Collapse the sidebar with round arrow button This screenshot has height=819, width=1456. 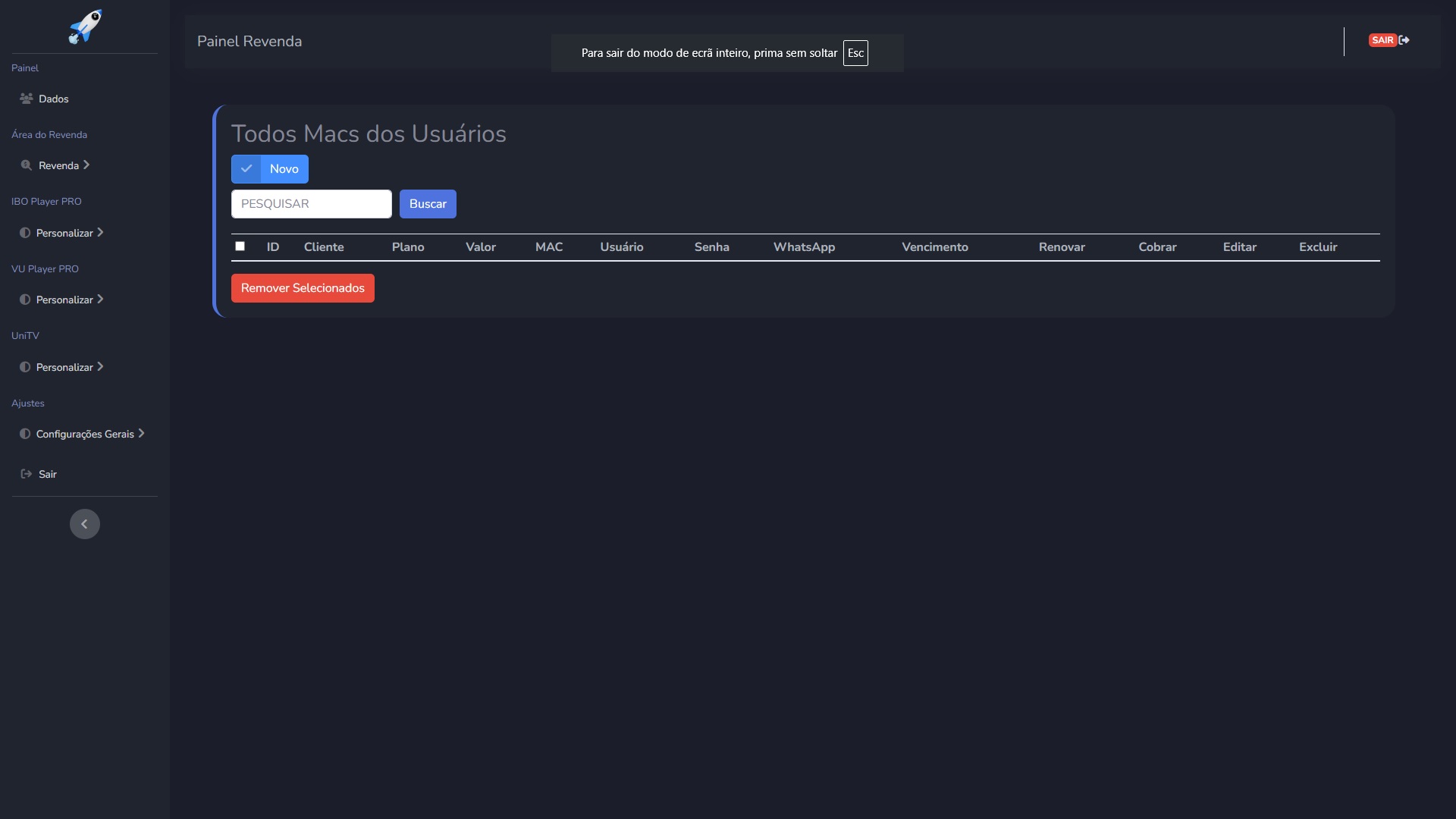tap(85, 524)
